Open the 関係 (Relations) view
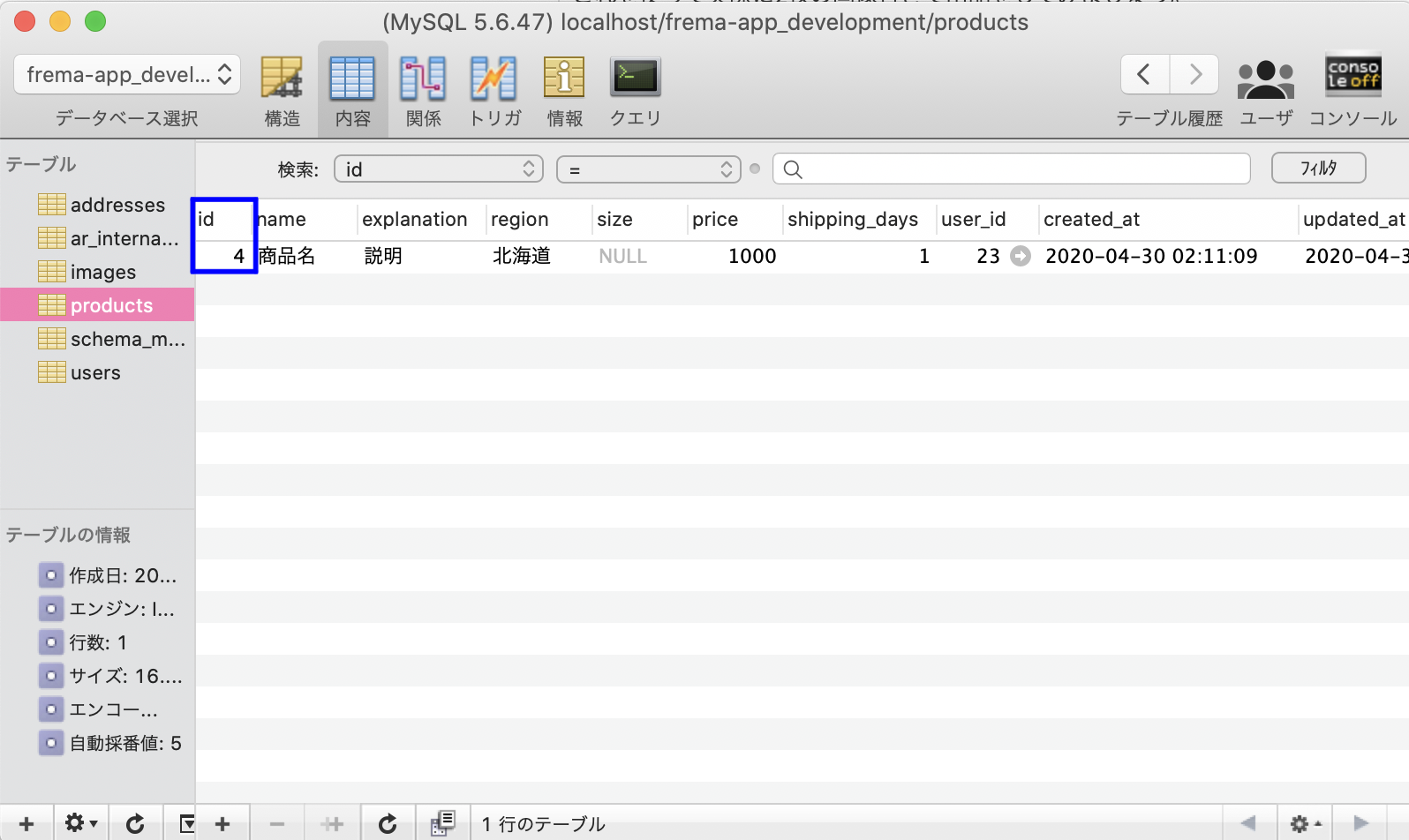The image size is (1409, 840). pyautogui.click(x=423, y=90)
